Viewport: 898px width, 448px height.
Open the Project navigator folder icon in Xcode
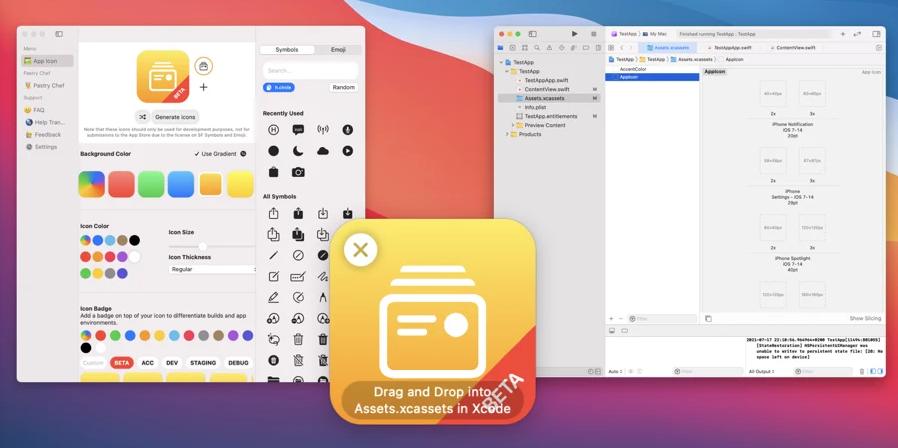click(501, 48)
